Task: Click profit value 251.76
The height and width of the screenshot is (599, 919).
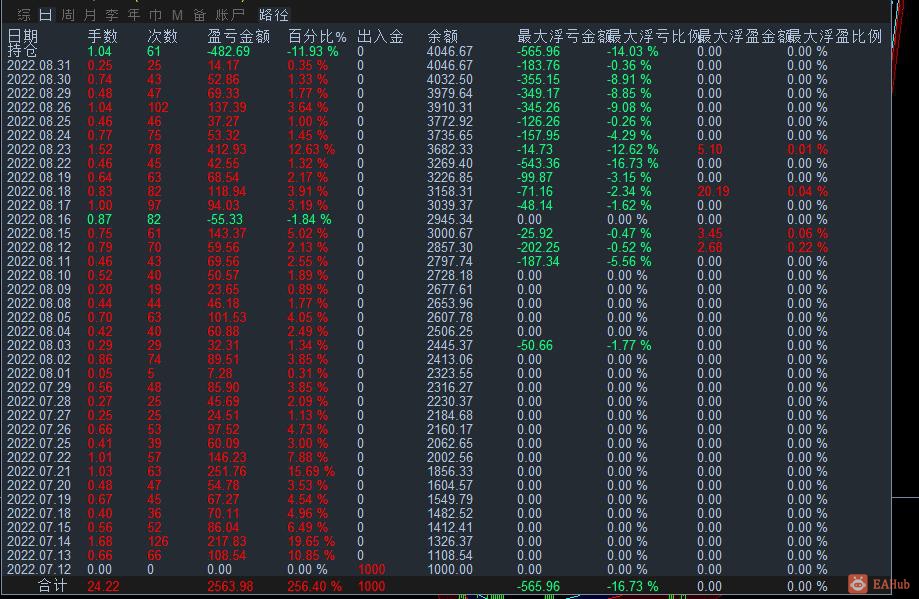Action: click(227, 471)
